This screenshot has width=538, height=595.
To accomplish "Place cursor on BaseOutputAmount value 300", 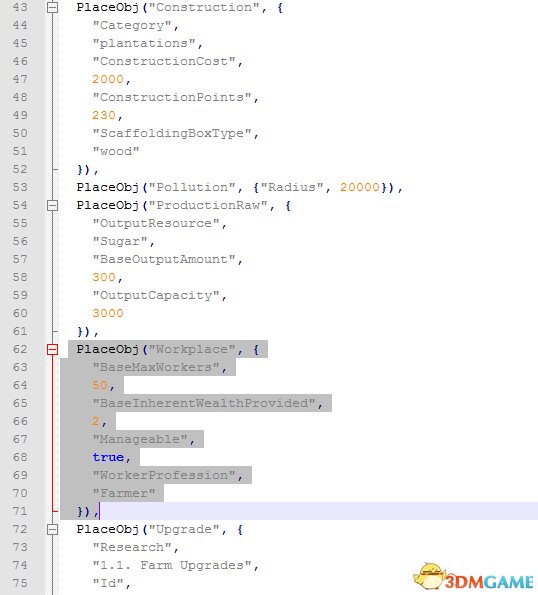I will click(104, 277).
